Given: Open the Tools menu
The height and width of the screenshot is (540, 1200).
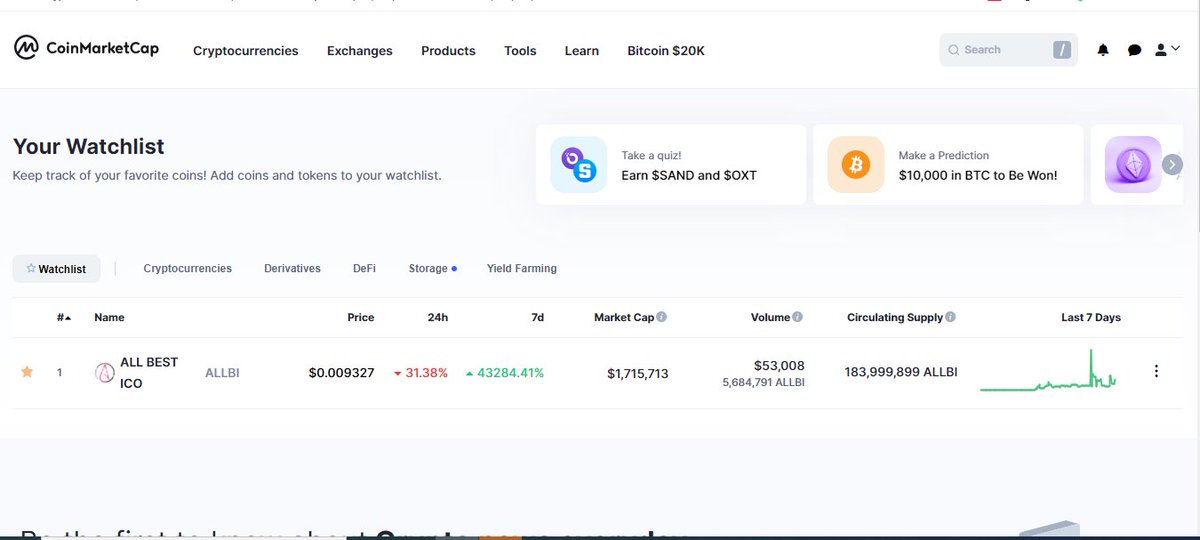Looking at the screenshot, I should tap(520, 51).
